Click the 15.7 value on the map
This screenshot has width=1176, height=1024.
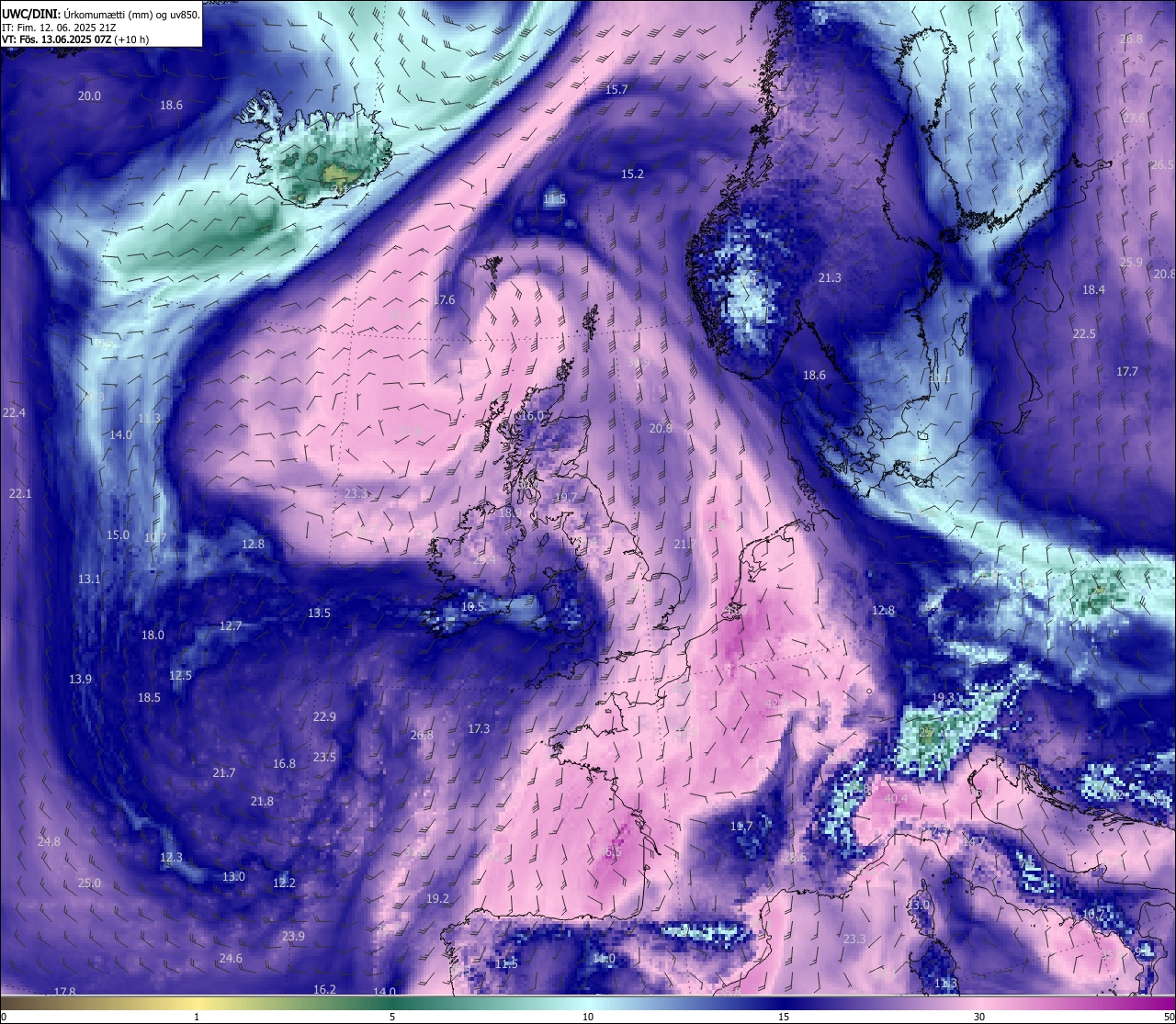[x=616, y=90]
